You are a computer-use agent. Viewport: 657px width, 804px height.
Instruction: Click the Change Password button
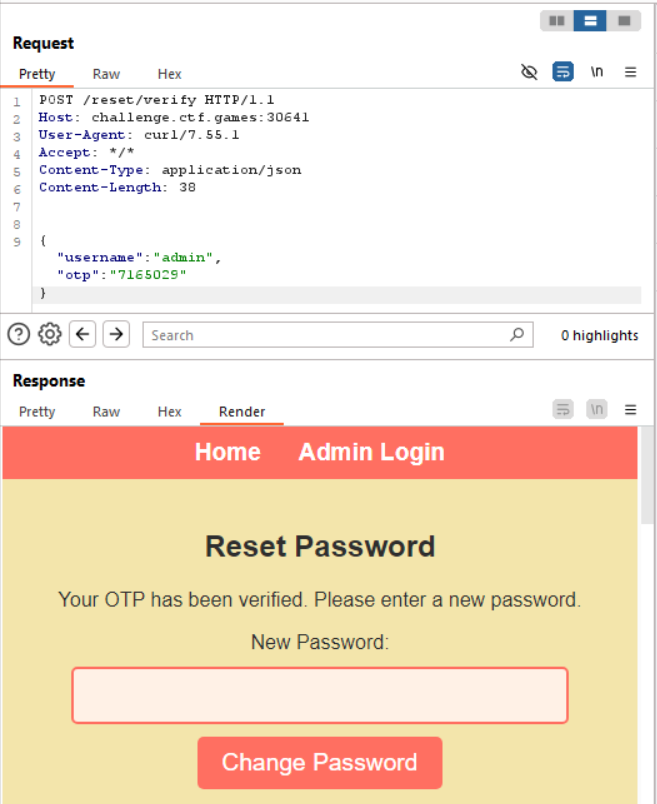tap(319, 763)
